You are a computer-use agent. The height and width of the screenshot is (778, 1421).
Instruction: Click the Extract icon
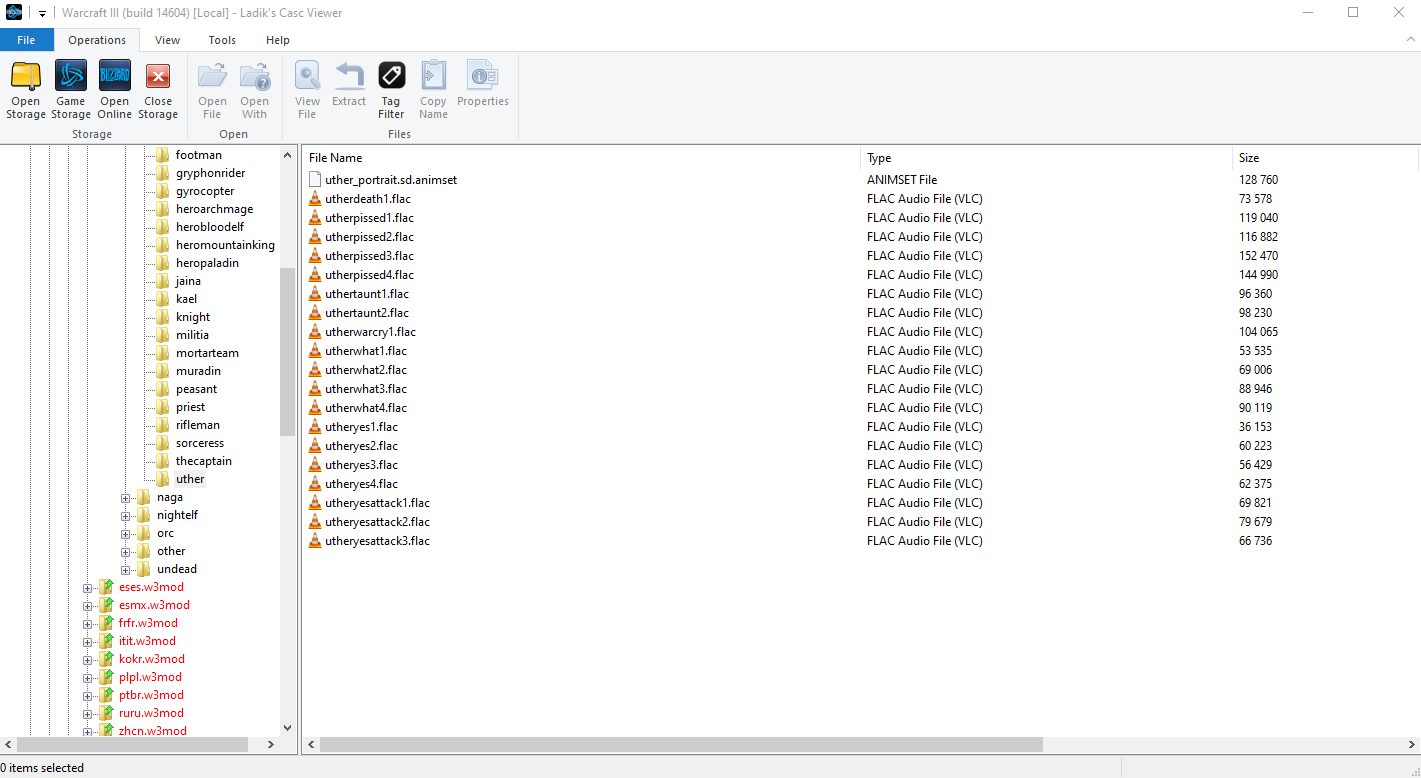[x=349, y=76]
